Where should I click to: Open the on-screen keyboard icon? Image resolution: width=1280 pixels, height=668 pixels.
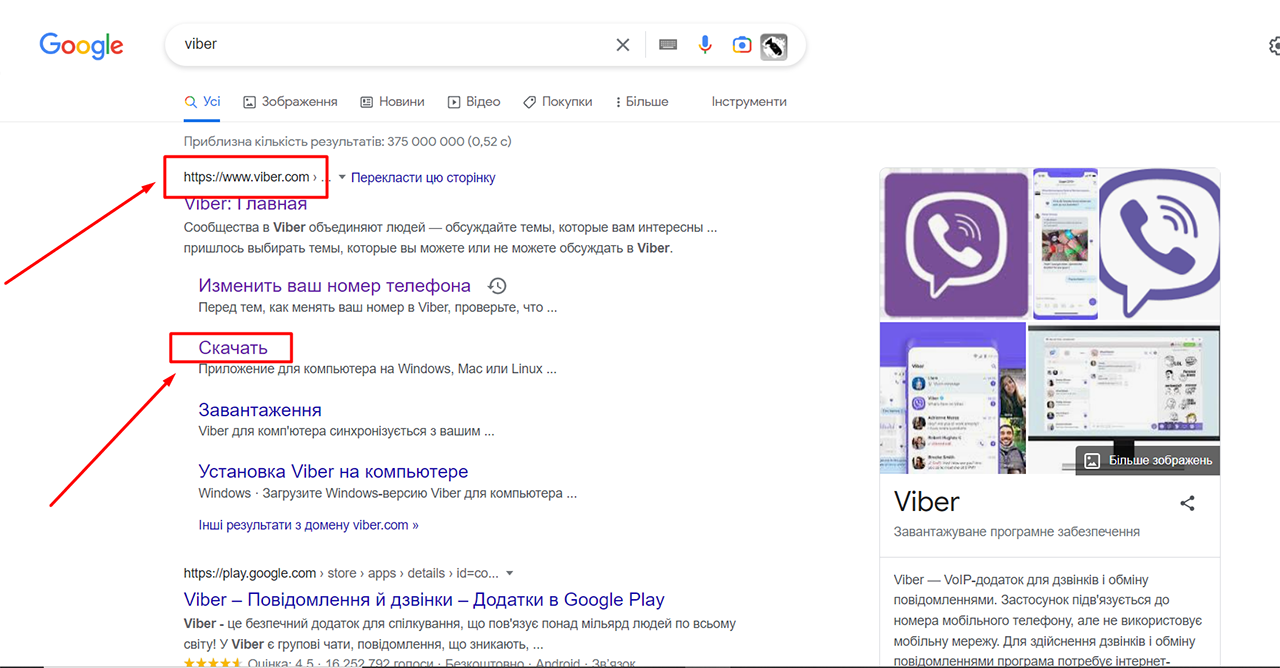pyautogui.click(x=668, y=45)
